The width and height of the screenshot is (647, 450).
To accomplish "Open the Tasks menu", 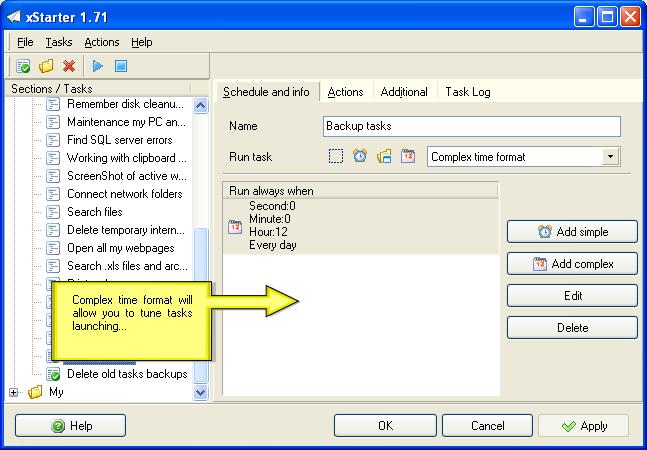I will pyautogui.click(x=59, y=42).
